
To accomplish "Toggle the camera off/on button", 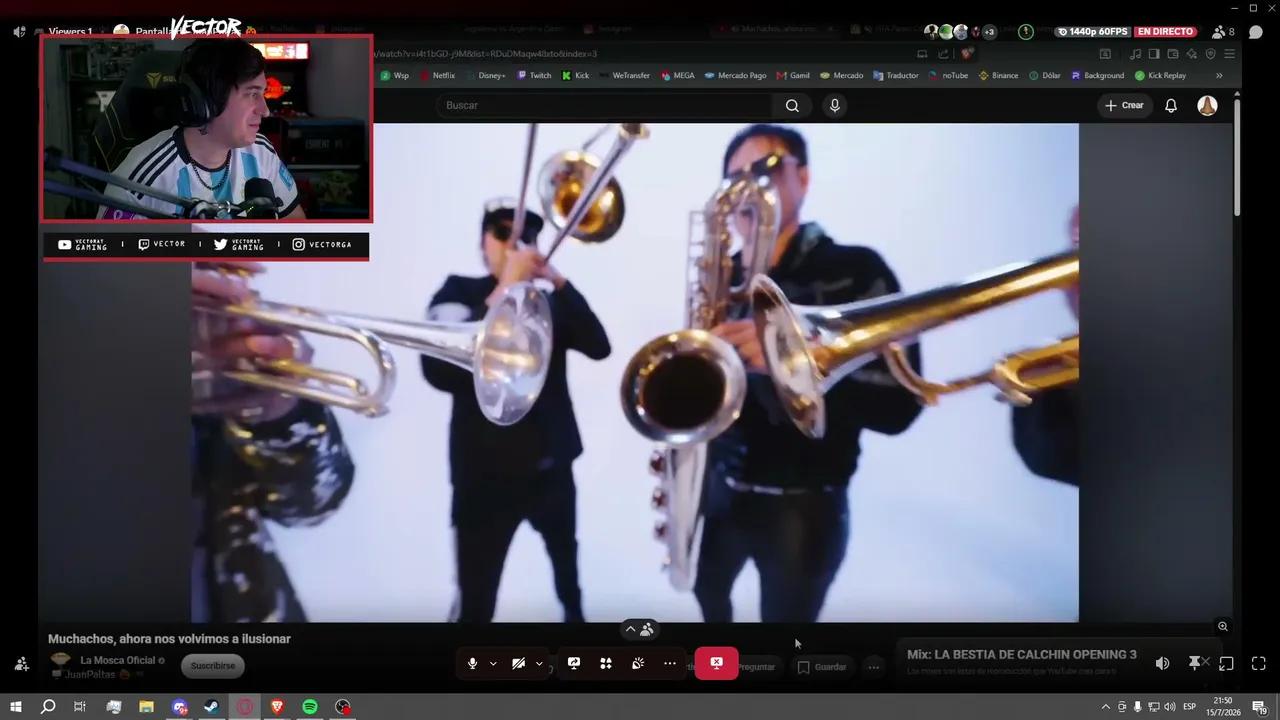I will pos(518,663).
